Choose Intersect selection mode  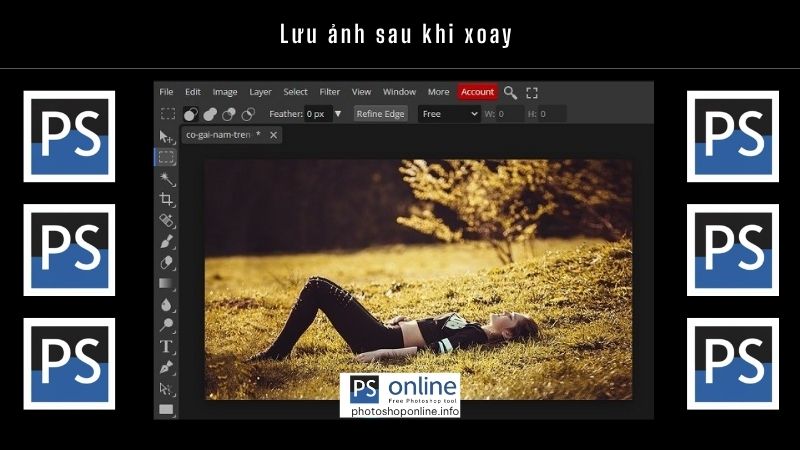pyautogui.click(x=248, y=114)
